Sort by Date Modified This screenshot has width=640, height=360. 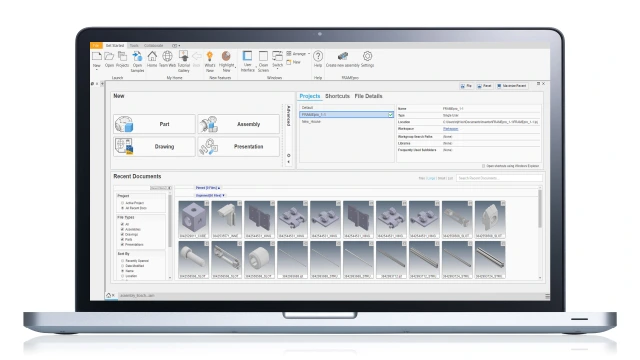[122, 266]
